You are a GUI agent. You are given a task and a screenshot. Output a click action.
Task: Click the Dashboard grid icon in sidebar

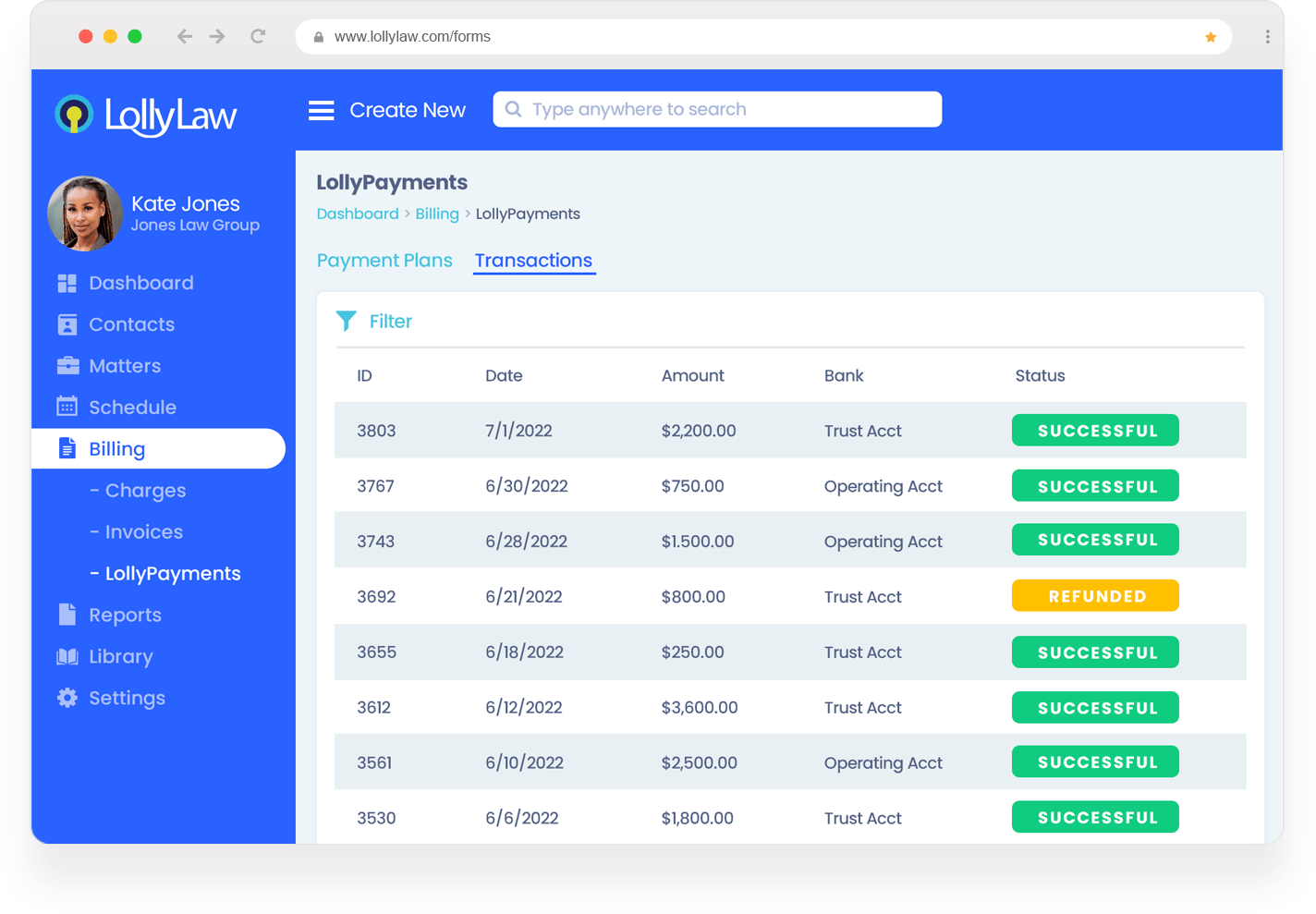tap(67, 283)
